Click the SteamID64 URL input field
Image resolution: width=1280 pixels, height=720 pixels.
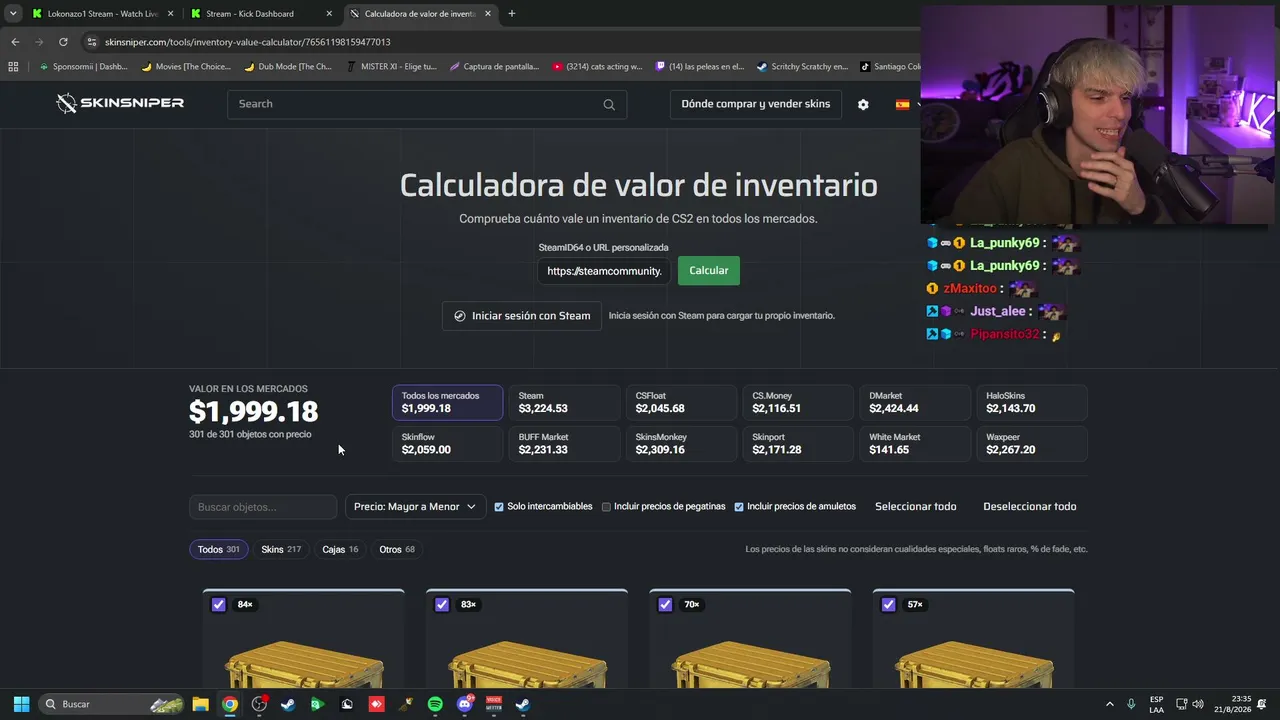click(604, 271)
